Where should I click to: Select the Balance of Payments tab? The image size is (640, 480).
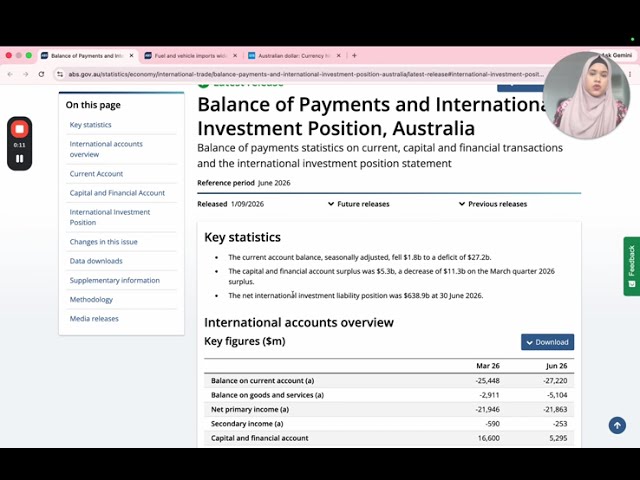87,56
